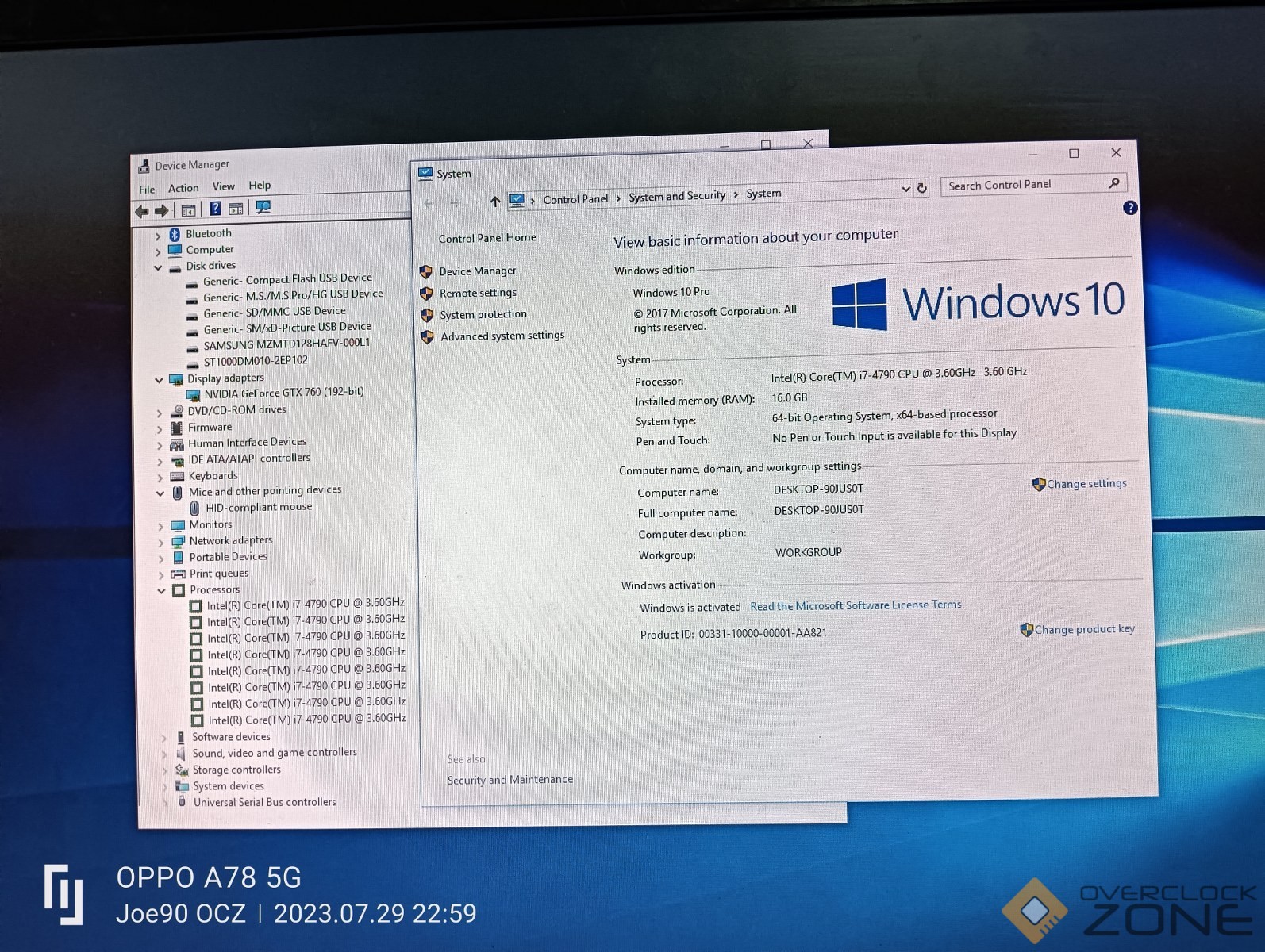Open the Control Panel Home link

click(487, 238)
